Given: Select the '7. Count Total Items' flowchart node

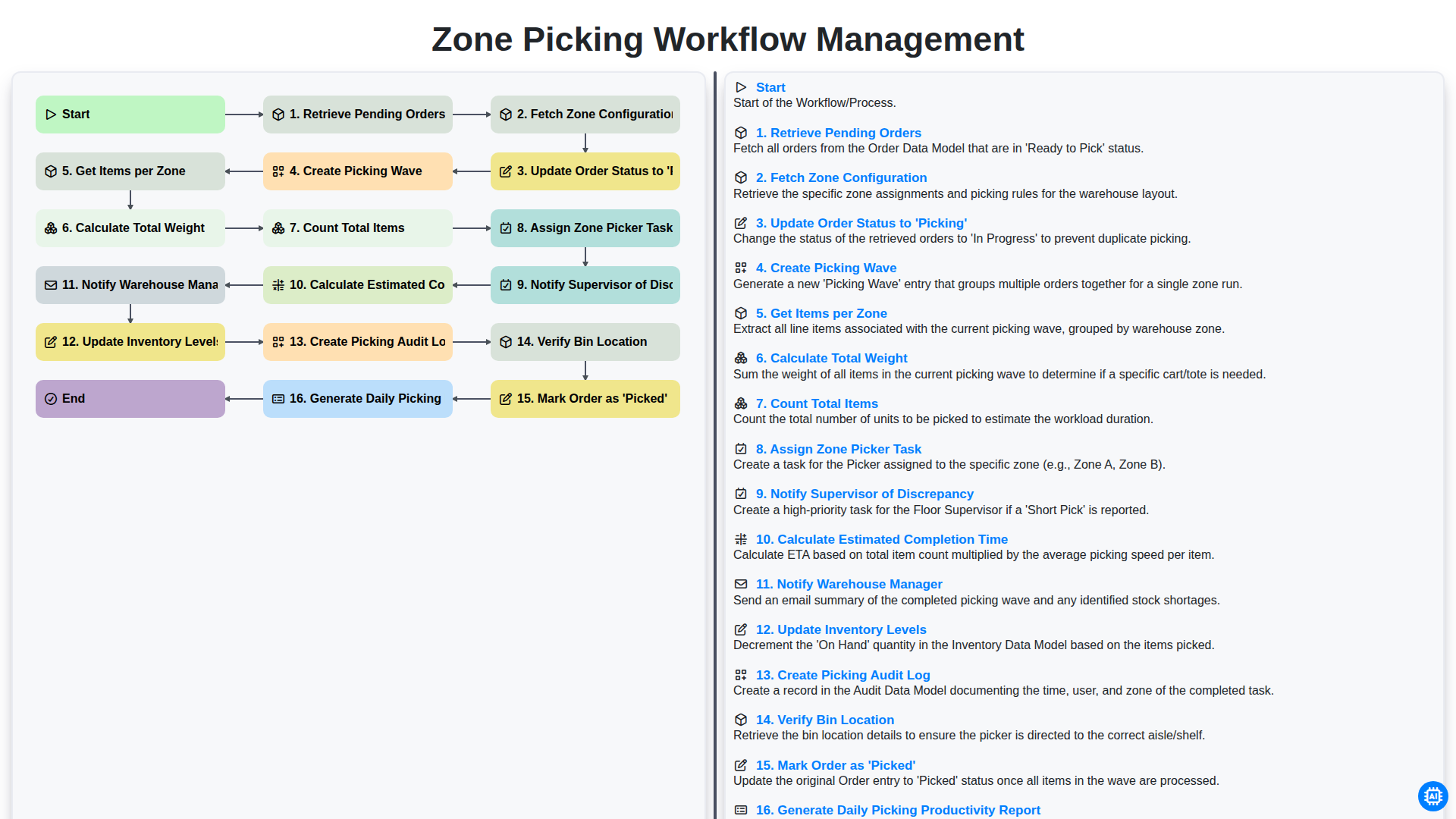Looking at the screenshot, I should click(358, 228).
